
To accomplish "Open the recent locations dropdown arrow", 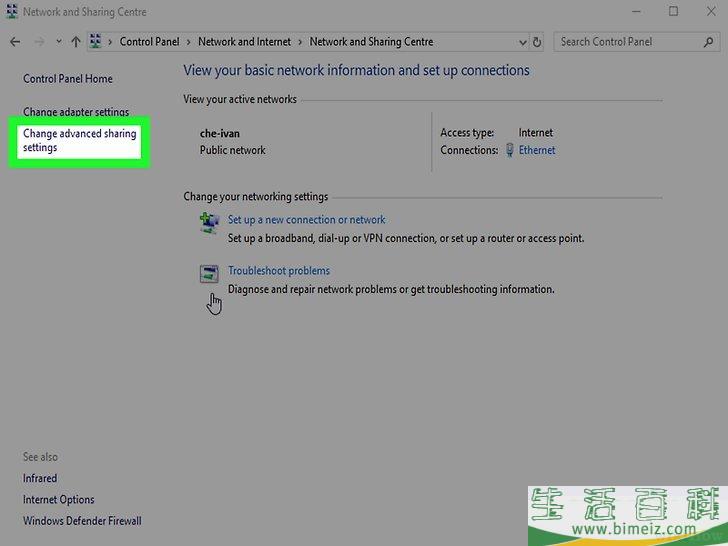I will [x=58, y=42].
